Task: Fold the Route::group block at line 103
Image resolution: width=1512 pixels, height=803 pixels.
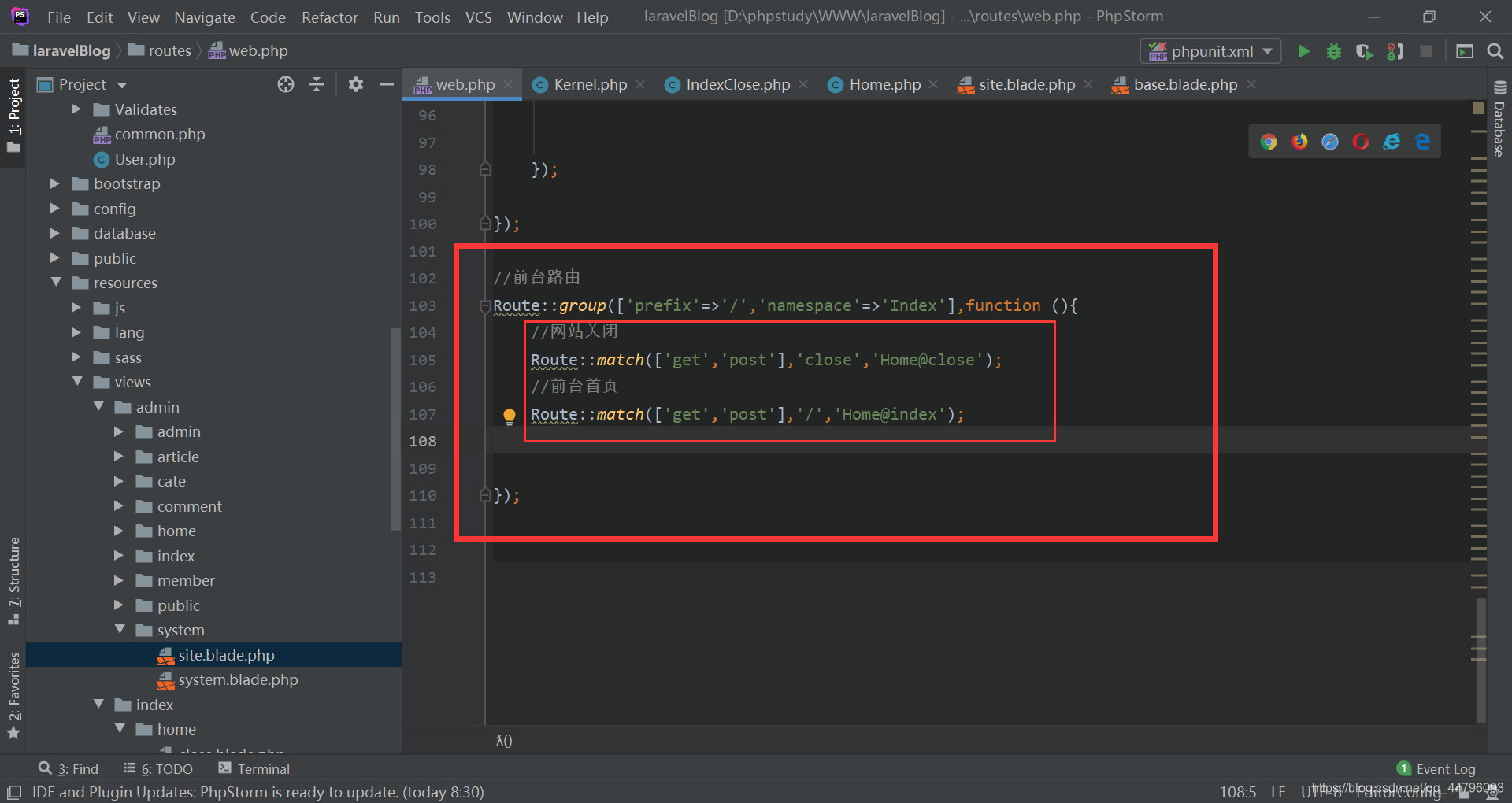Action: click(x=485, y=306)
